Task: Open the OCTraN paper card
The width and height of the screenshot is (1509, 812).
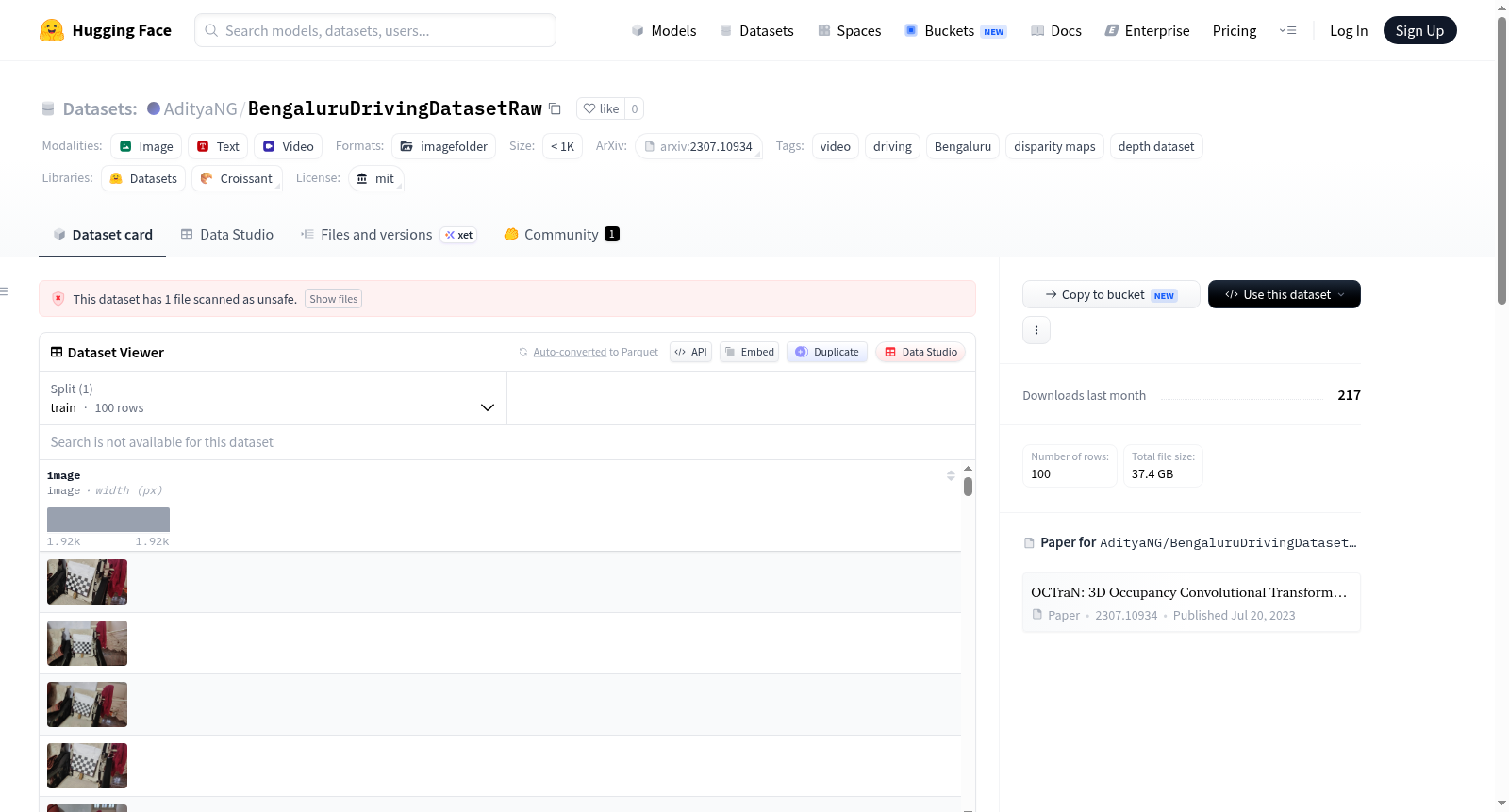Action: 1191,603
